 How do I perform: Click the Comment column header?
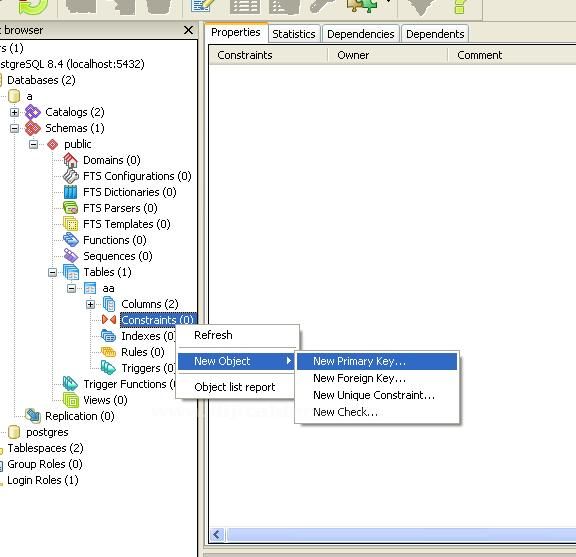[512, 55]
